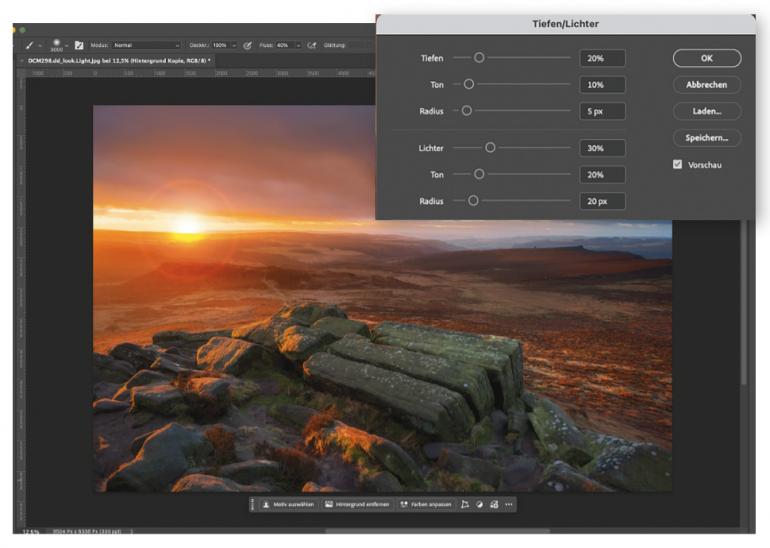Click the Tiefen Ton slider handle

[469, 84]
